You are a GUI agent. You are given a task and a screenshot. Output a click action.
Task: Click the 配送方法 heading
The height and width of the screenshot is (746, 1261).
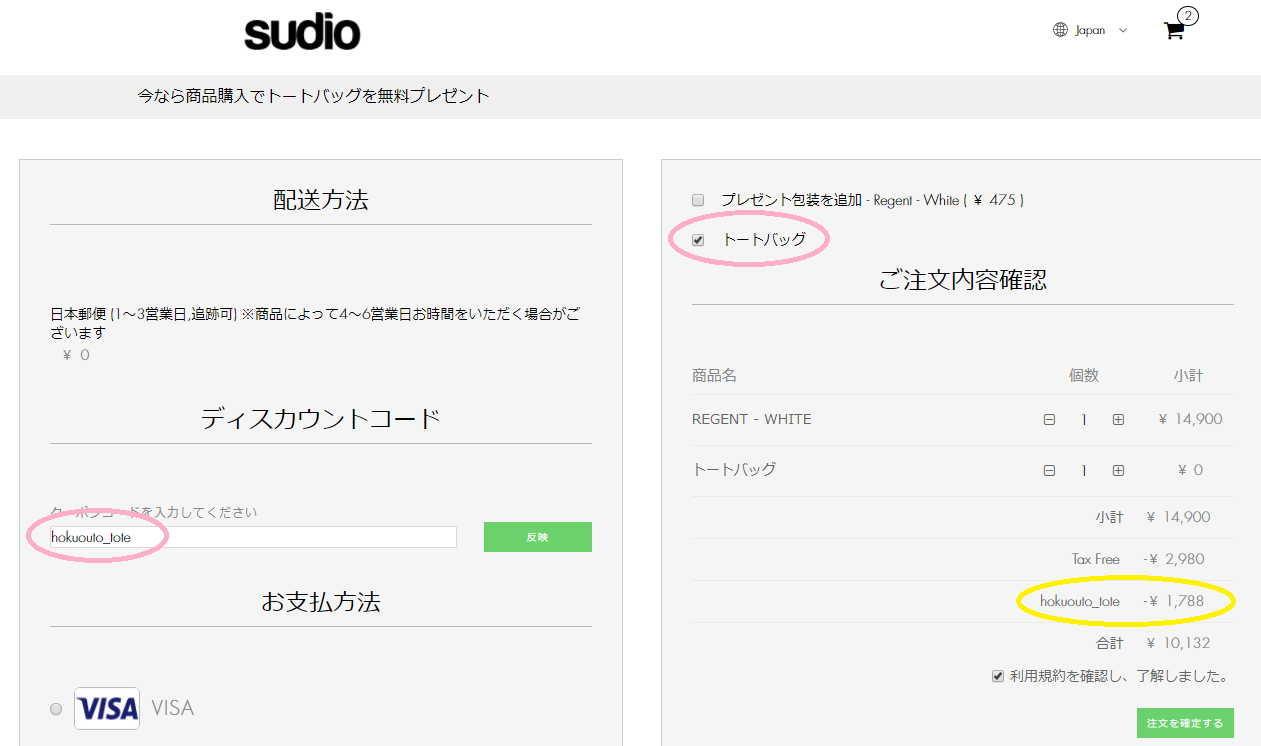pos(321,200)
